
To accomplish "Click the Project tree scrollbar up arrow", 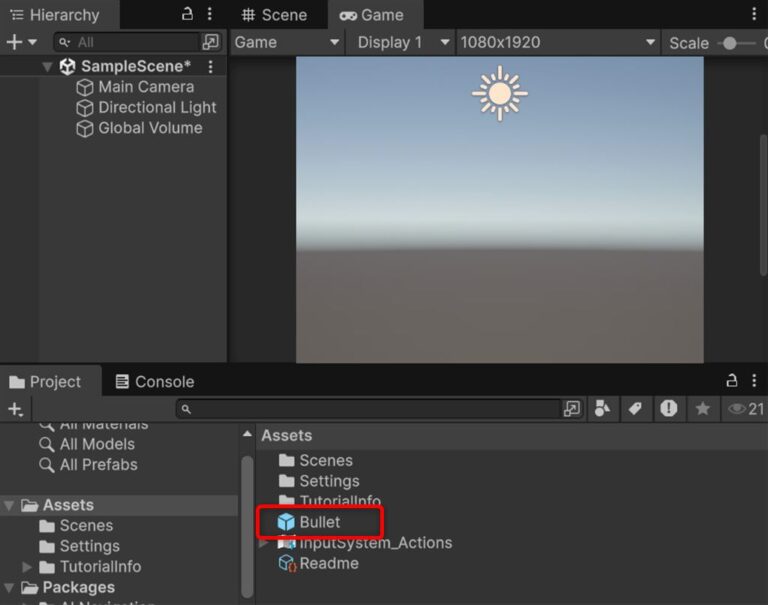I will (x=247, y=434).
